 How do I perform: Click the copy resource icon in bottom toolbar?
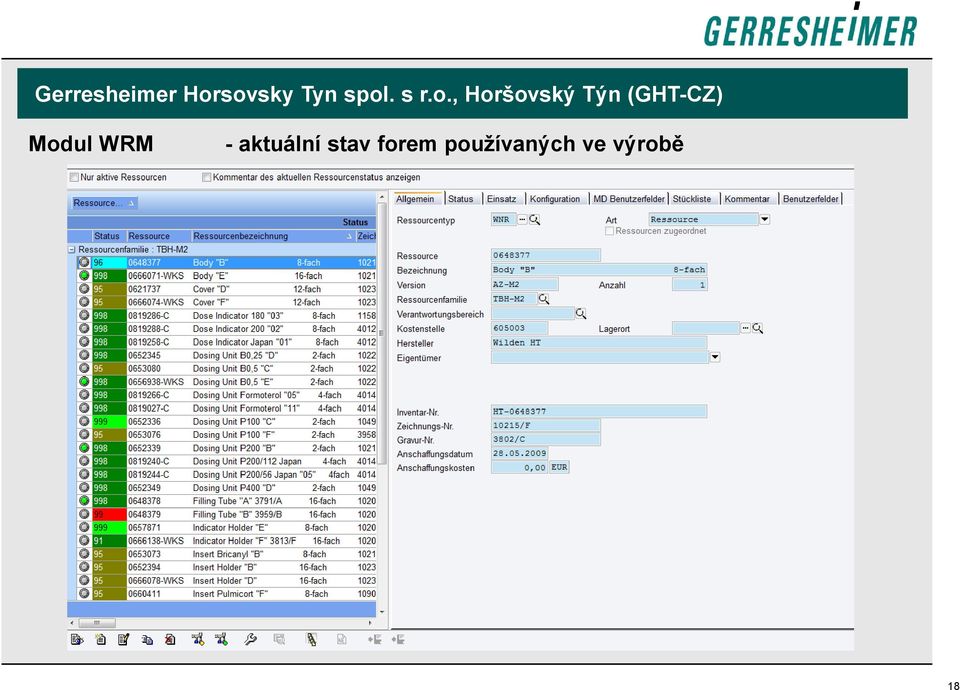(147, 640)
